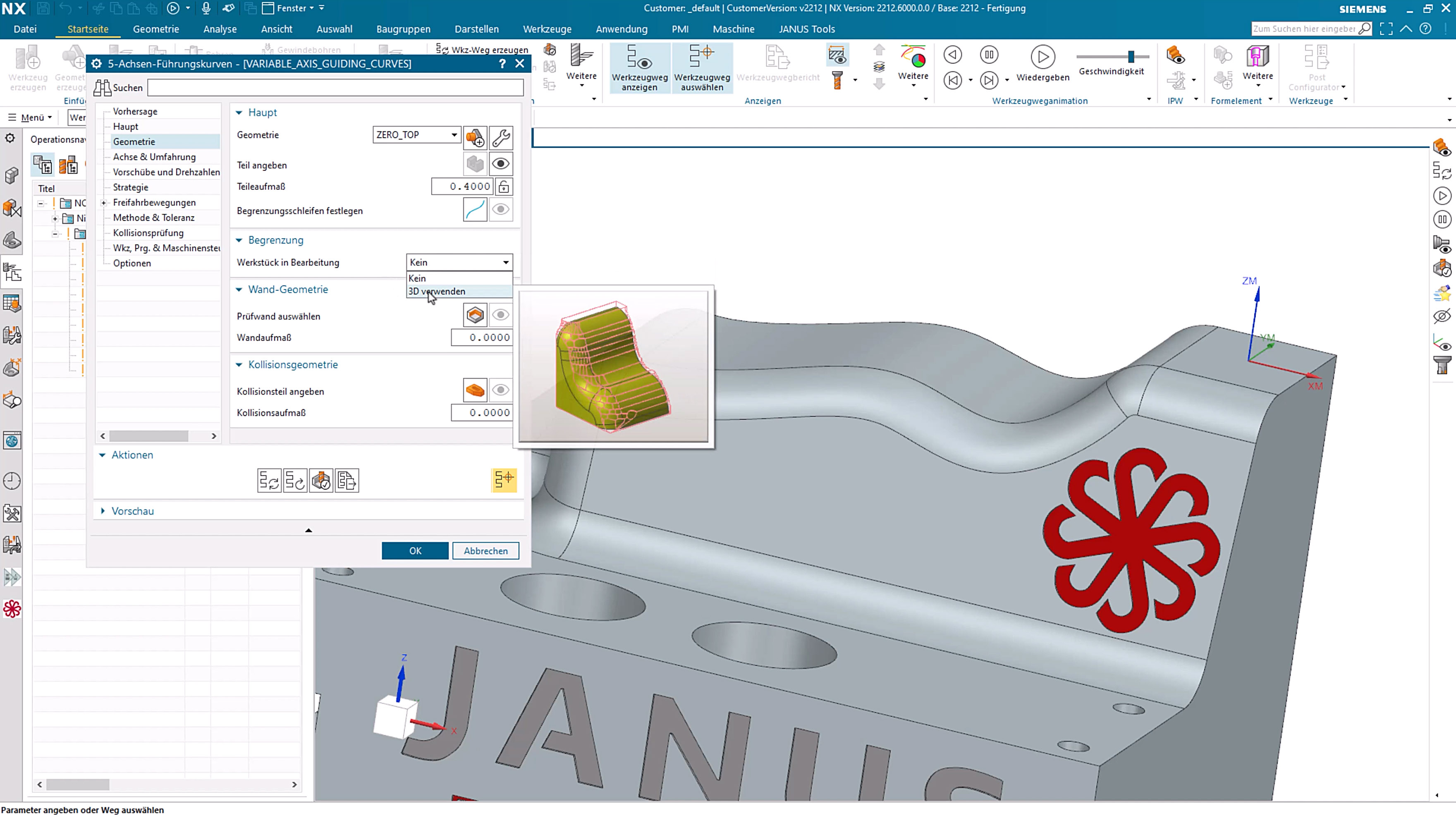Toggle the Teileaufmaß lock icon
Image resolution: width=1456 pixels, height=818 pixels.
[x=504, y=187]
